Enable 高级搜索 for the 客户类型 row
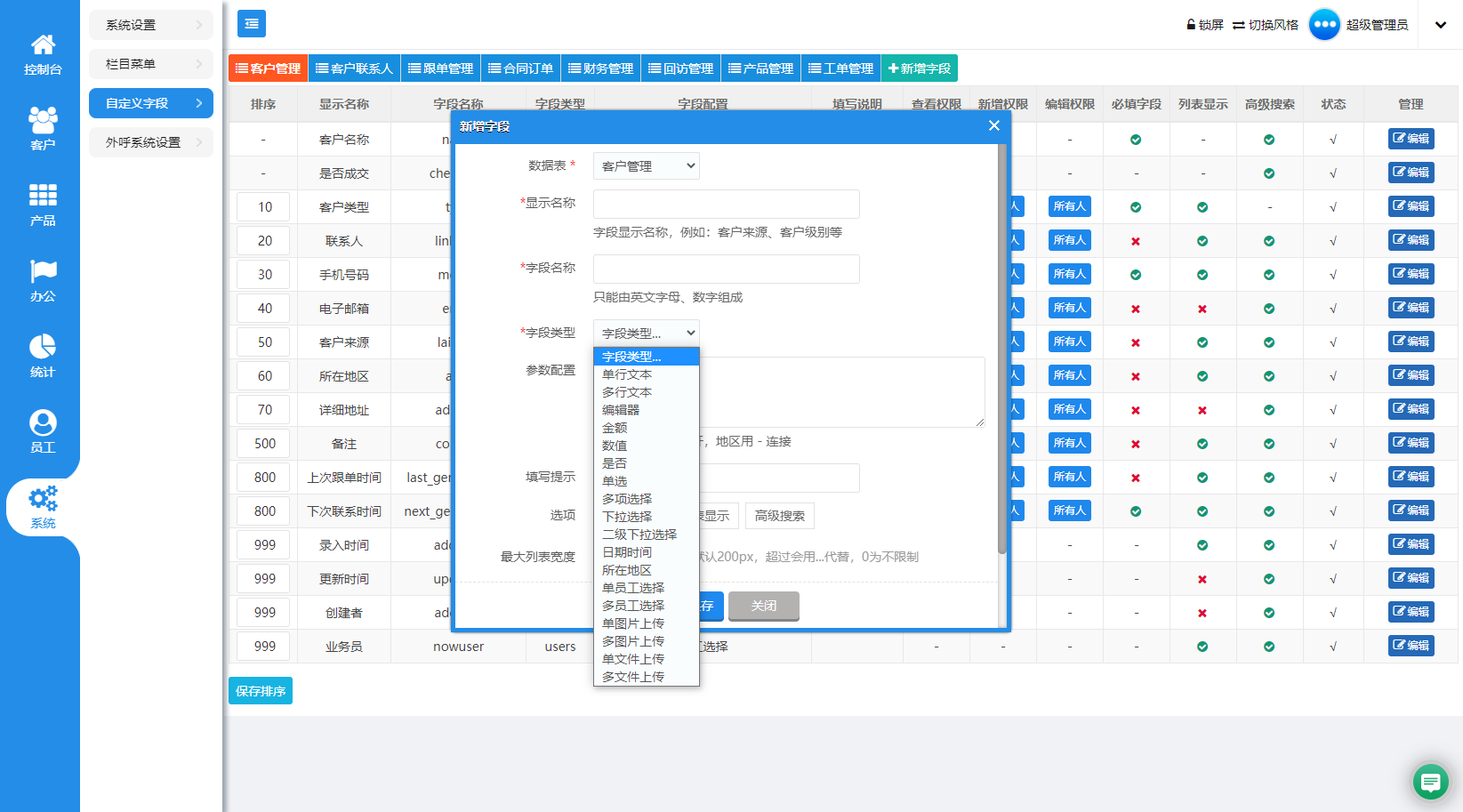 1269,206
